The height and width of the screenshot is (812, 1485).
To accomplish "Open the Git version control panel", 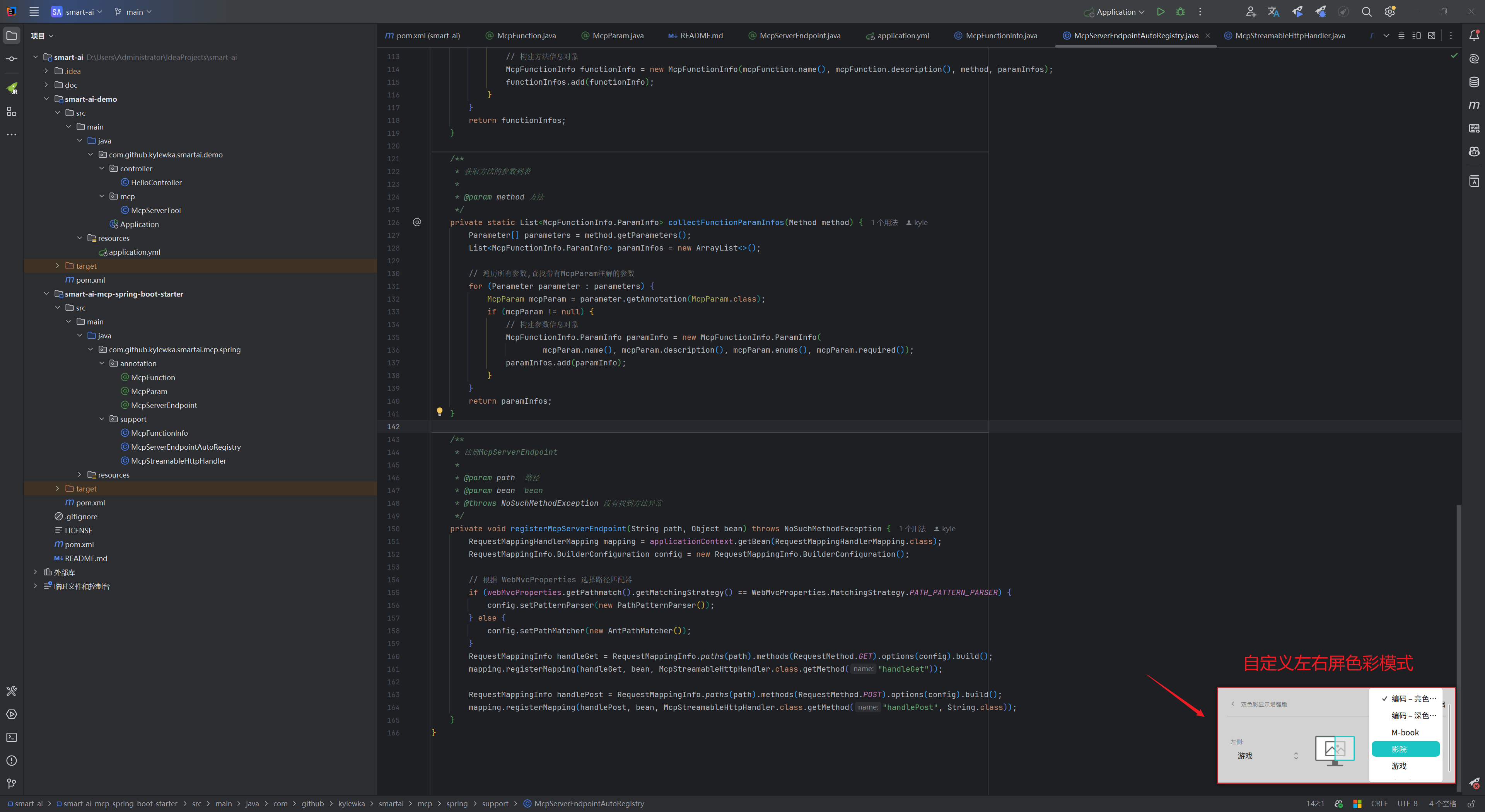I will point(12,783).
